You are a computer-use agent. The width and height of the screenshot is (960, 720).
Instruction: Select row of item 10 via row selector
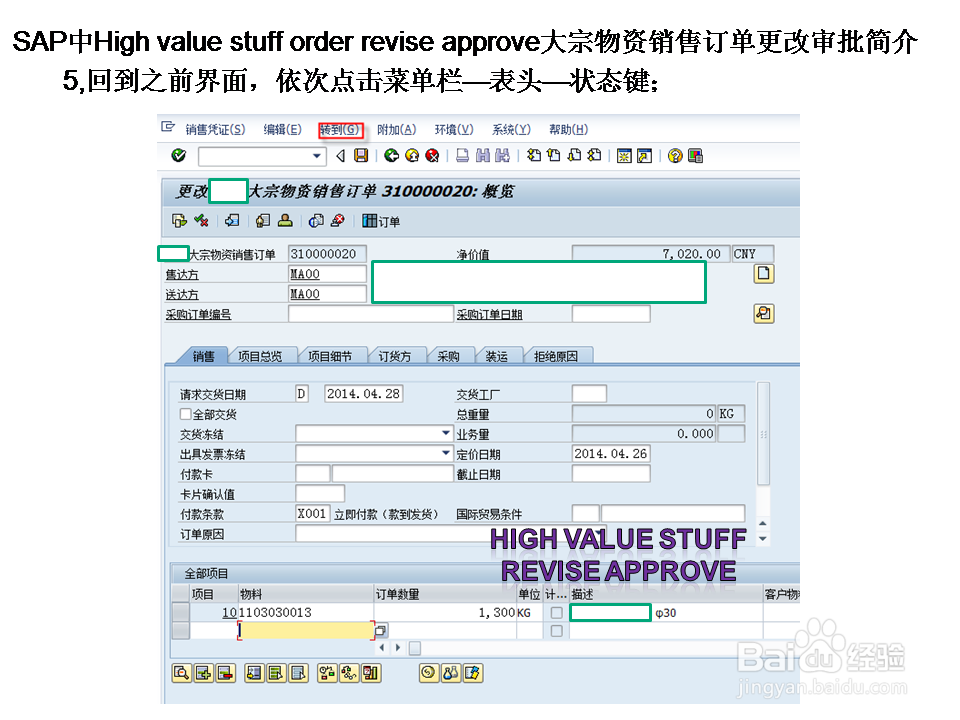click(181, 612)
